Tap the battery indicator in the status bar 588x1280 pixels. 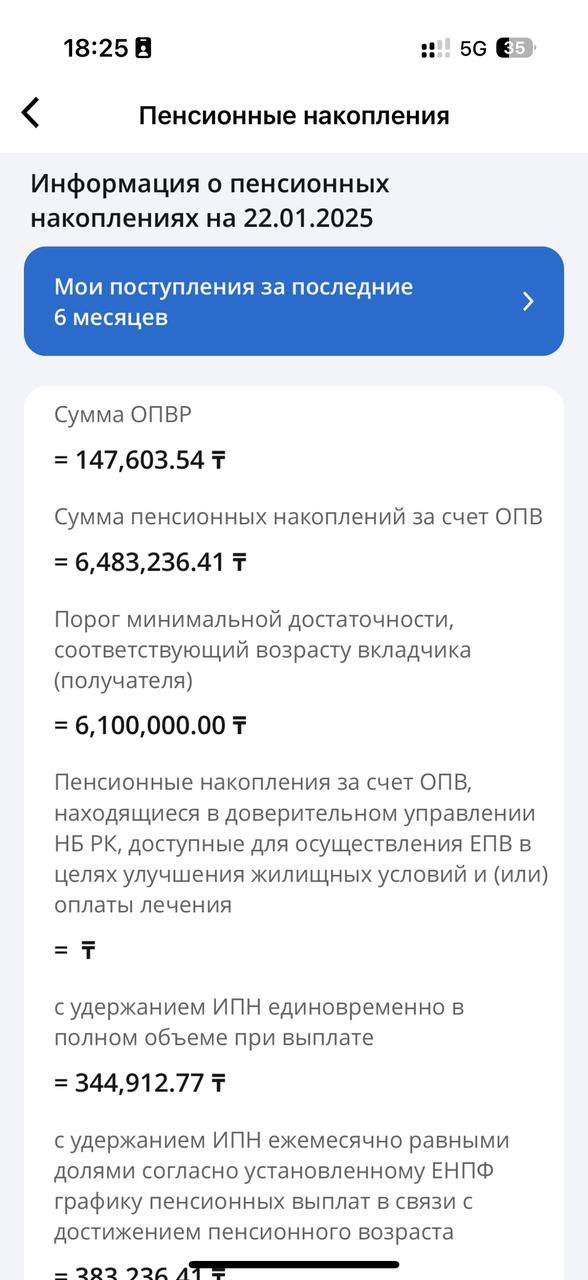click(516, 48)
